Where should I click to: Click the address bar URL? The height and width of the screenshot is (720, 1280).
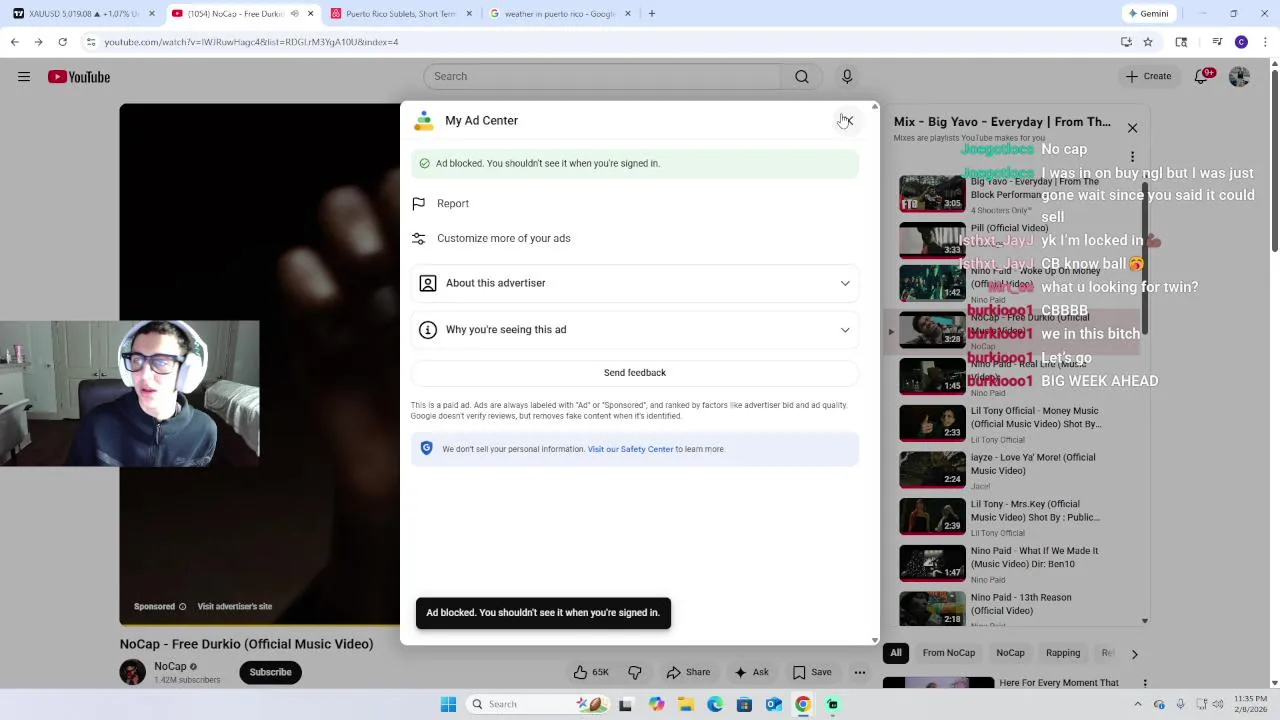pyautogui.click(x=251, y=42)
